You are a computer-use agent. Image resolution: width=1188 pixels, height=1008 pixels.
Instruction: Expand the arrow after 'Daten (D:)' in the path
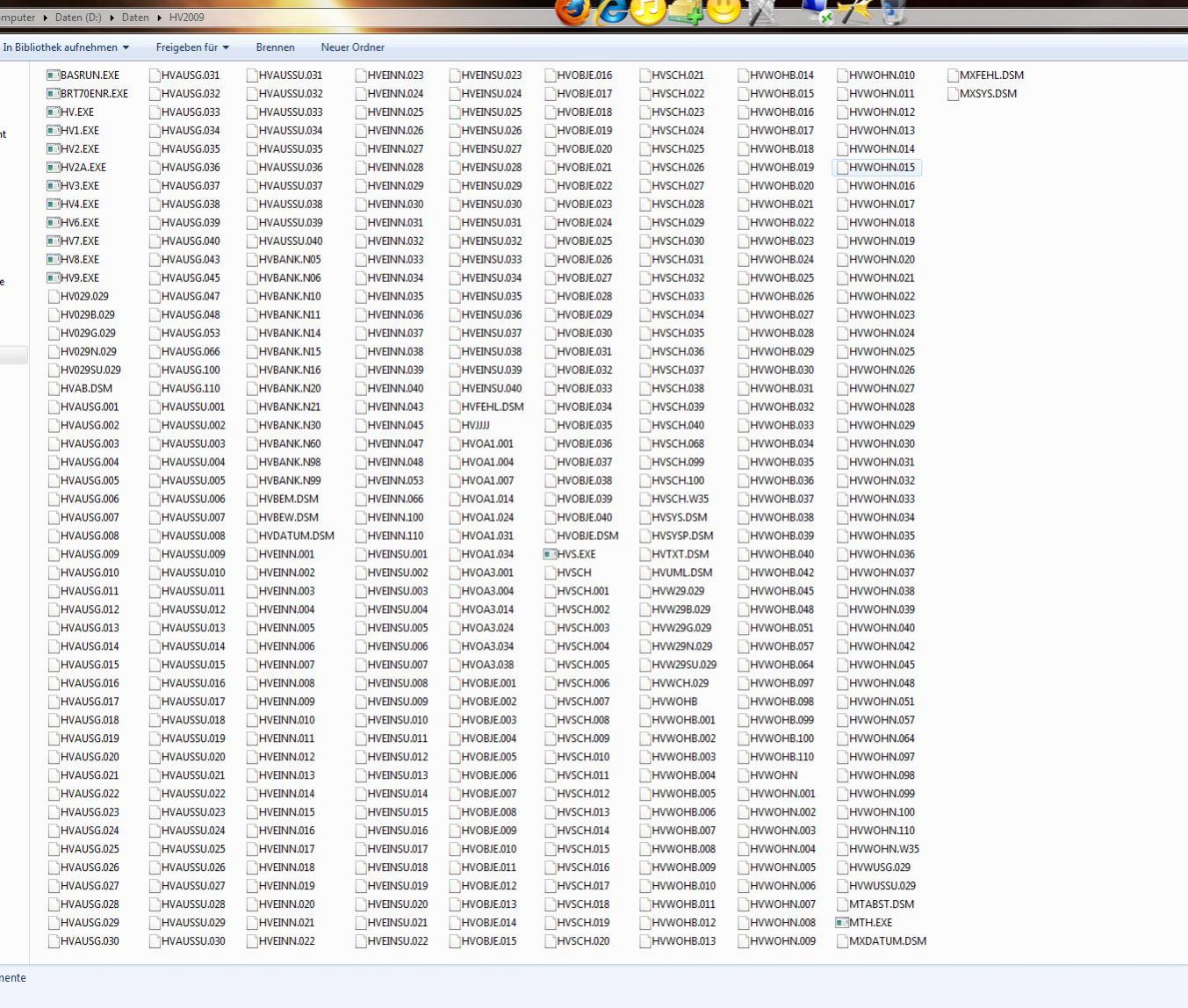pyautogui.click(x=111, y=18)
